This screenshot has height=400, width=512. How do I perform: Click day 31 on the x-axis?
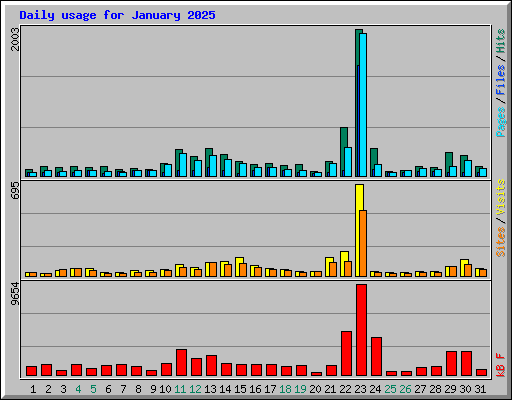click(x=480, y=389)
